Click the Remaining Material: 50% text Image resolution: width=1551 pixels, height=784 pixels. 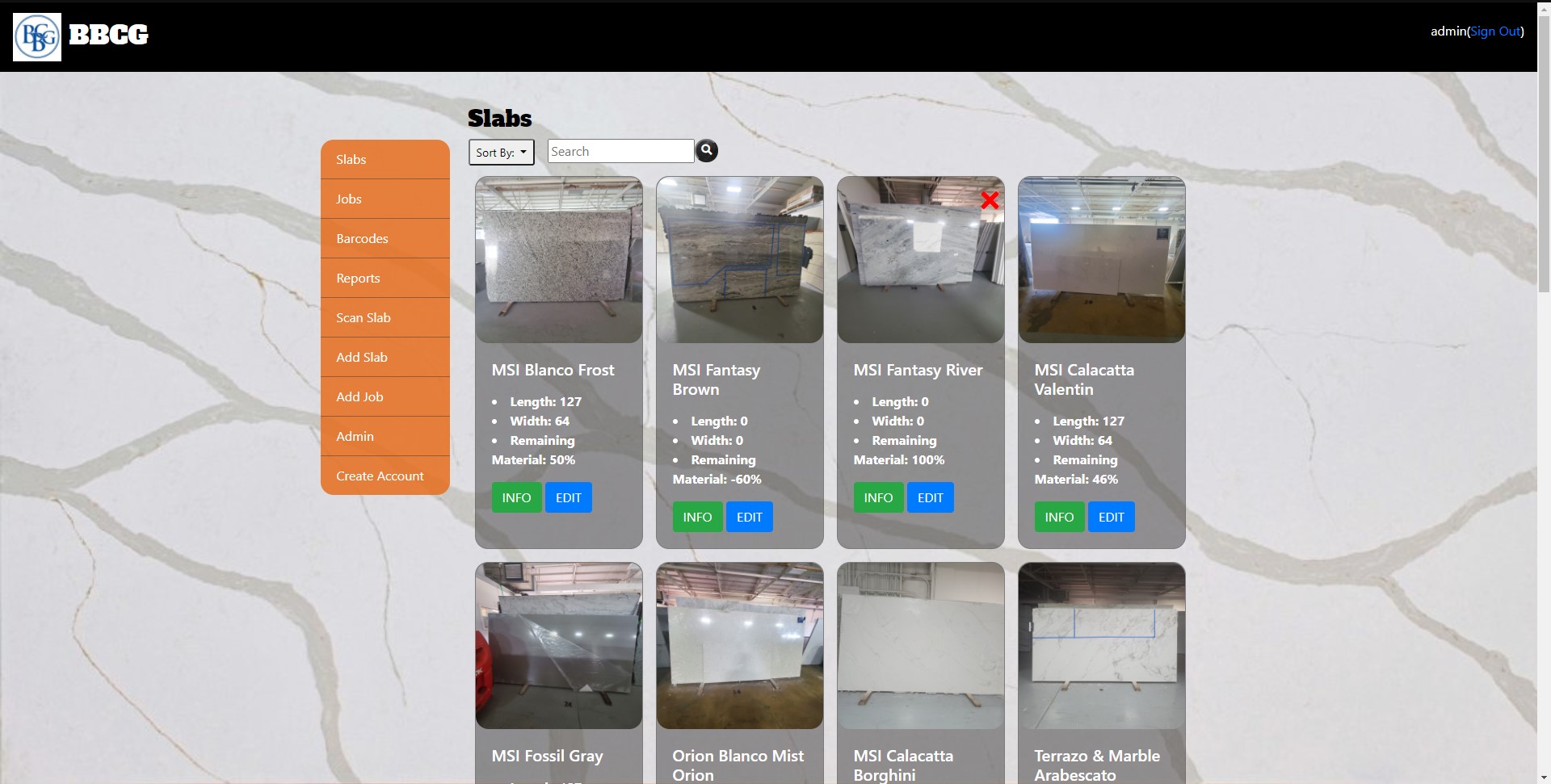tap(534, 450)
